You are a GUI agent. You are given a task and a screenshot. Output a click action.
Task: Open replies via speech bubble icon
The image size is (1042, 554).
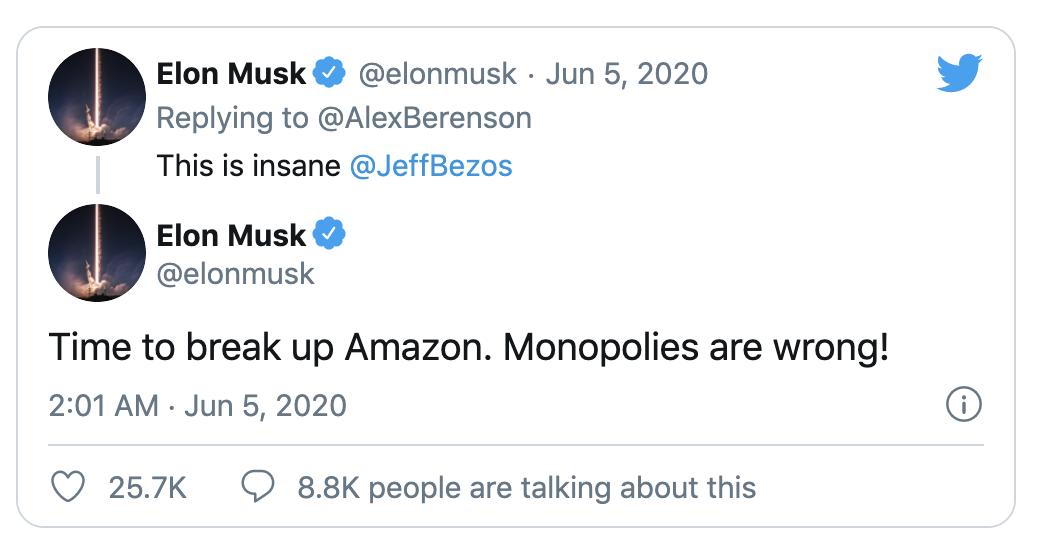click(x=258, y=487)
